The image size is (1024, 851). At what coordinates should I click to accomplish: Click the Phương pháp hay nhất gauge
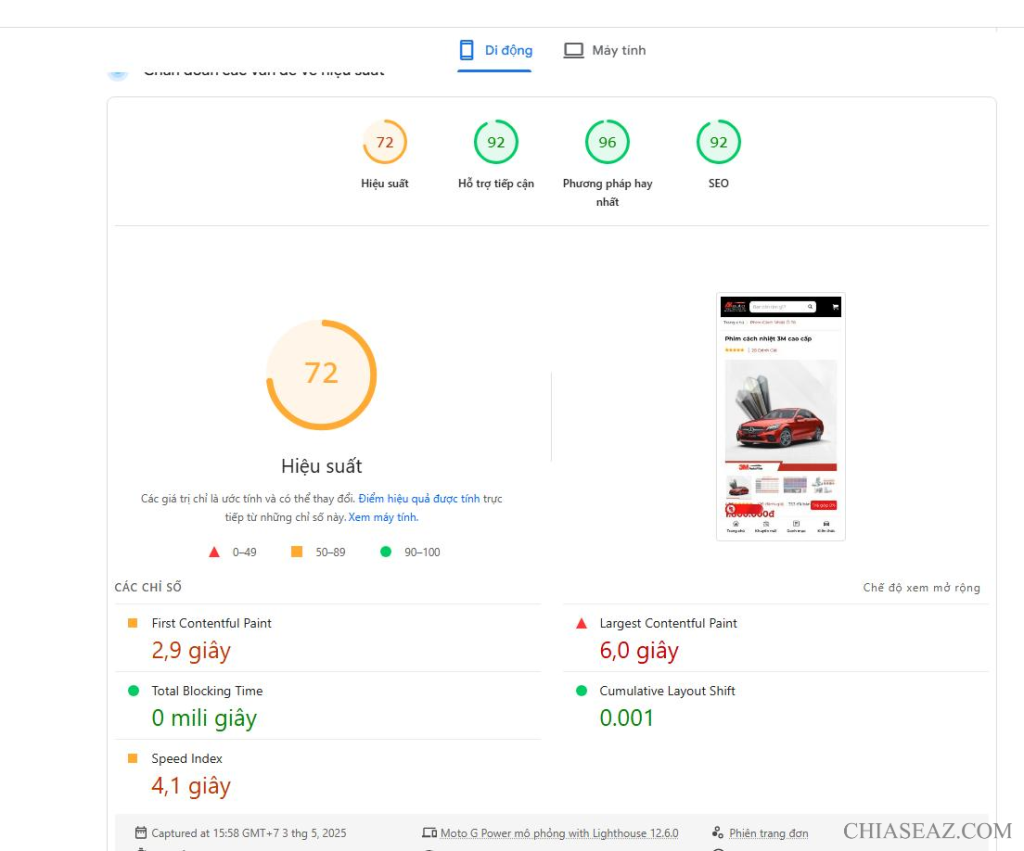(607, 142)
